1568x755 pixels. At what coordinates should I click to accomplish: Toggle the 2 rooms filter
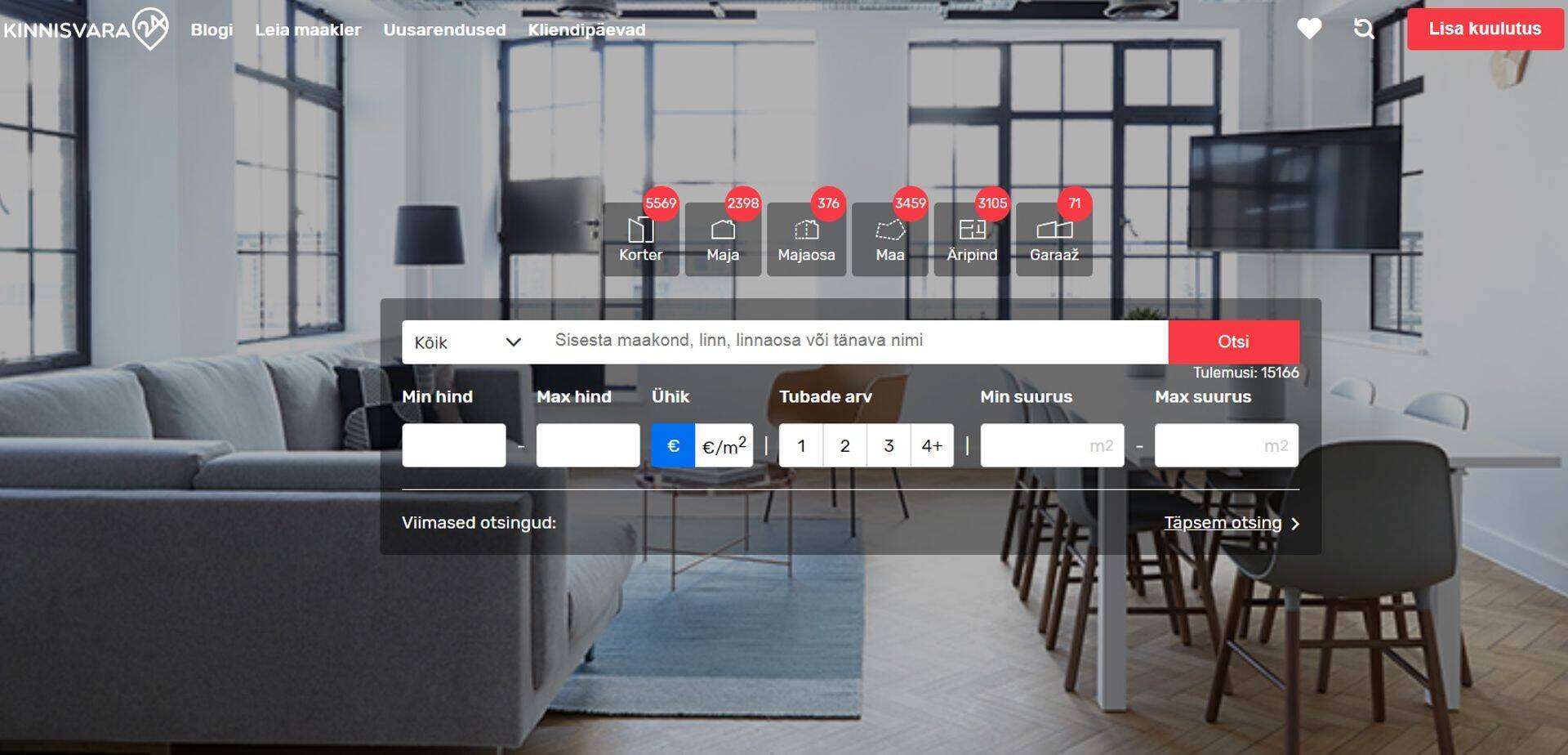click(844, 445)
